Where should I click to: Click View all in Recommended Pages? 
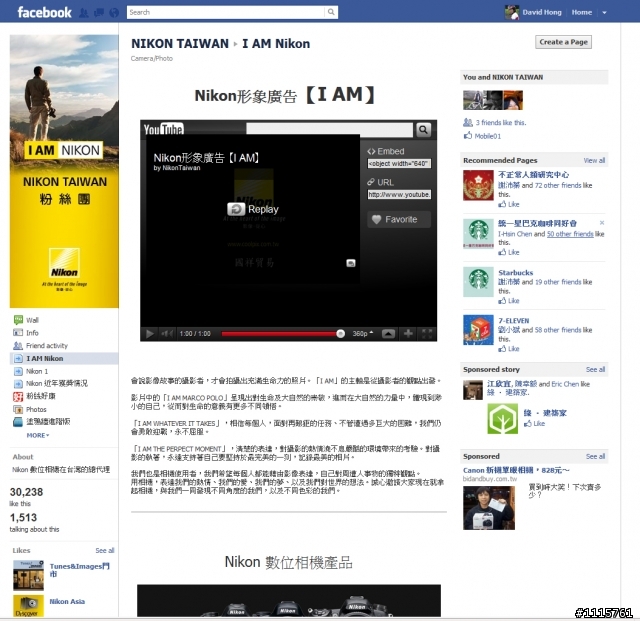pos(594,160)
